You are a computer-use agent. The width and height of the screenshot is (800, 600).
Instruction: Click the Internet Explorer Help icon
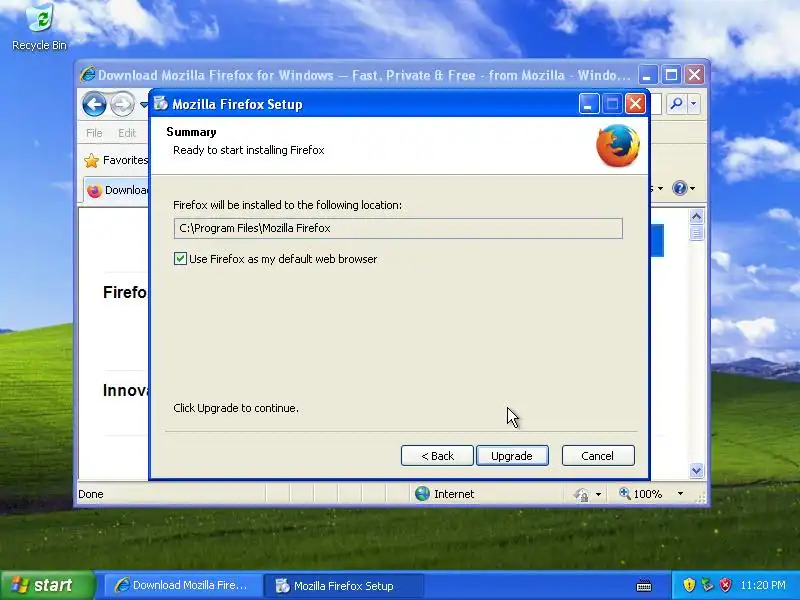coord(680,188)
